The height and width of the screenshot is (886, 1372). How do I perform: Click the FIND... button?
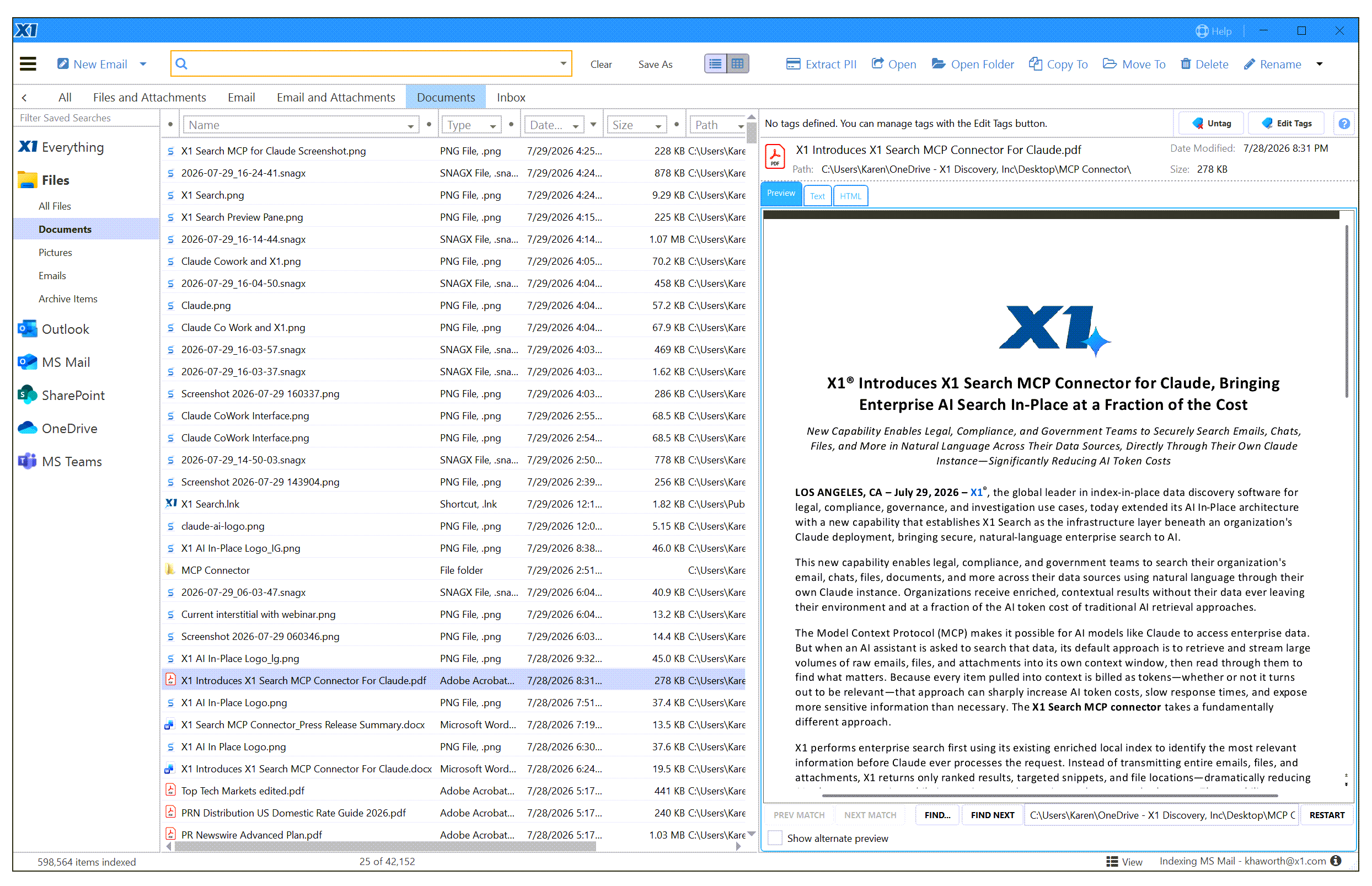coord(937,815)
